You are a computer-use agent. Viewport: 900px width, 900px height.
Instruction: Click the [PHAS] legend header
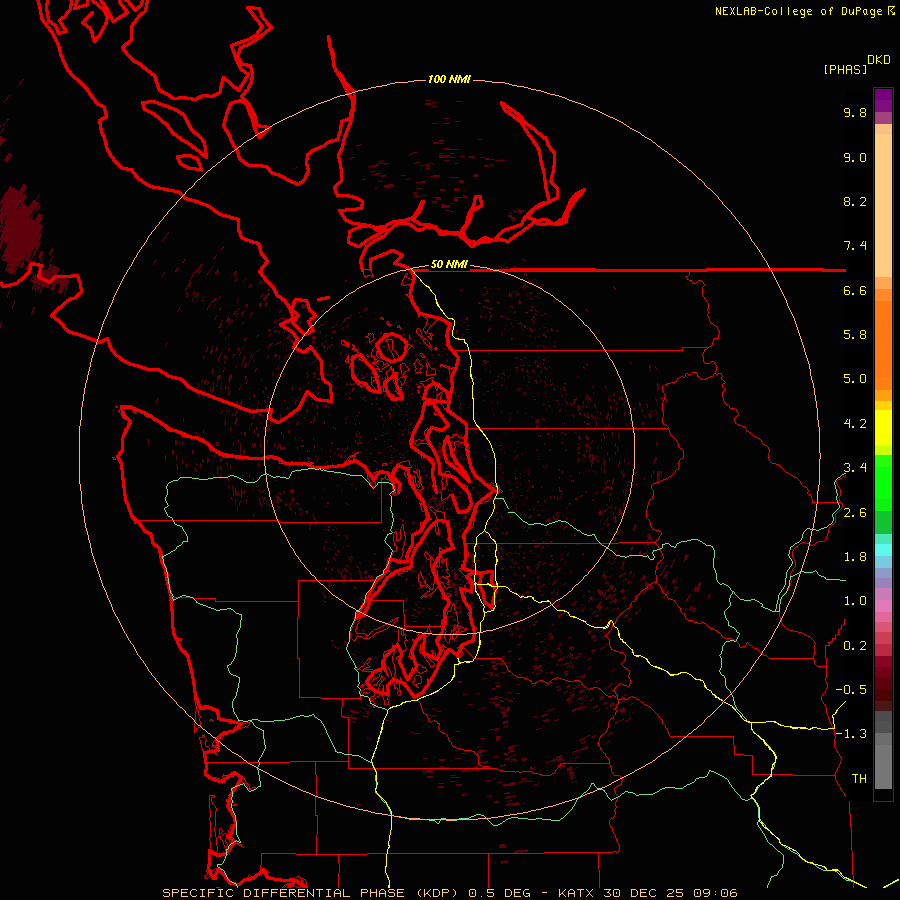point(845,69)
